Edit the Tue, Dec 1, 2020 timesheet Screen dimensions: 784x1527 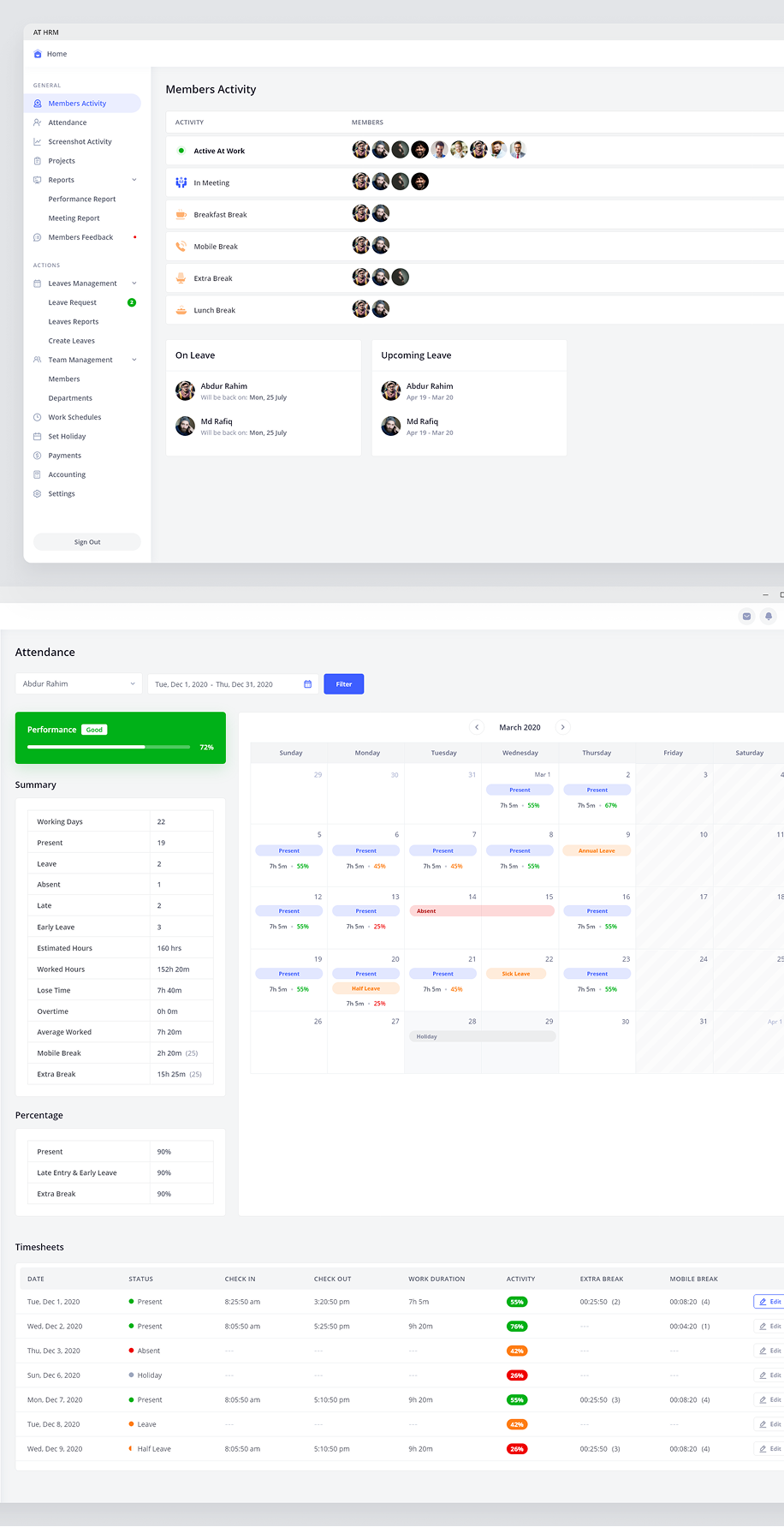coord(769,1302)
